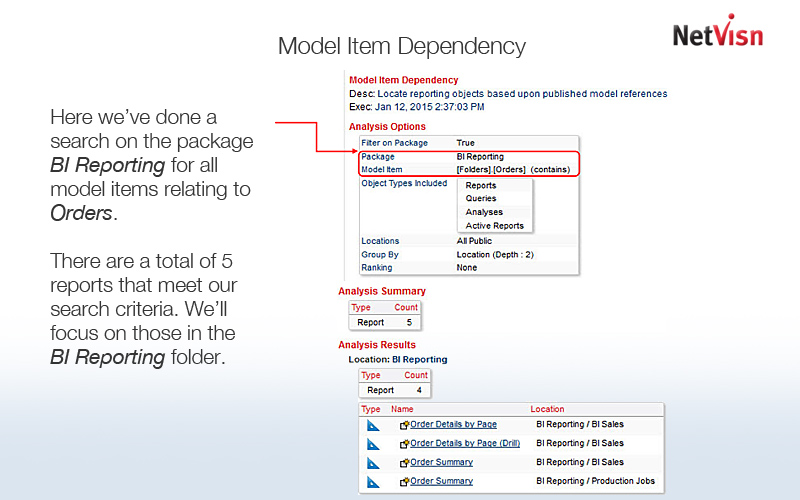Open Order Summary link in Production Jobs
The height and width of the screenshot is (500, 800).
(441, 482)
